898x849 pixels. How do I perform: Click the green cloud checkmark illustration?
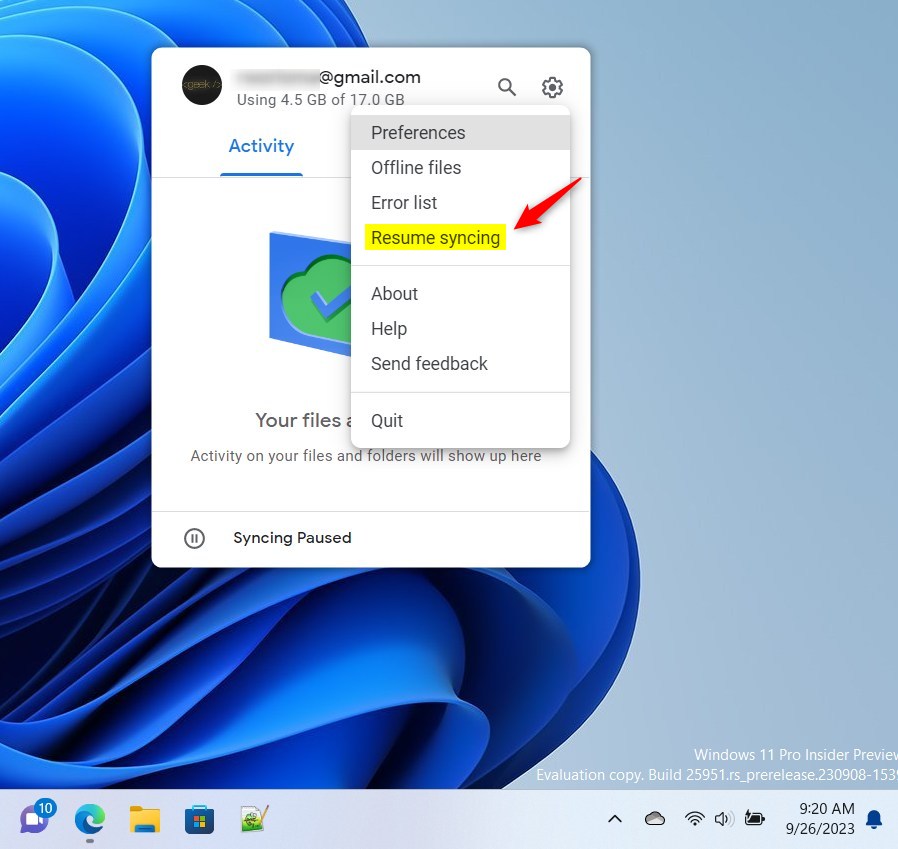[x=310, y=294]
